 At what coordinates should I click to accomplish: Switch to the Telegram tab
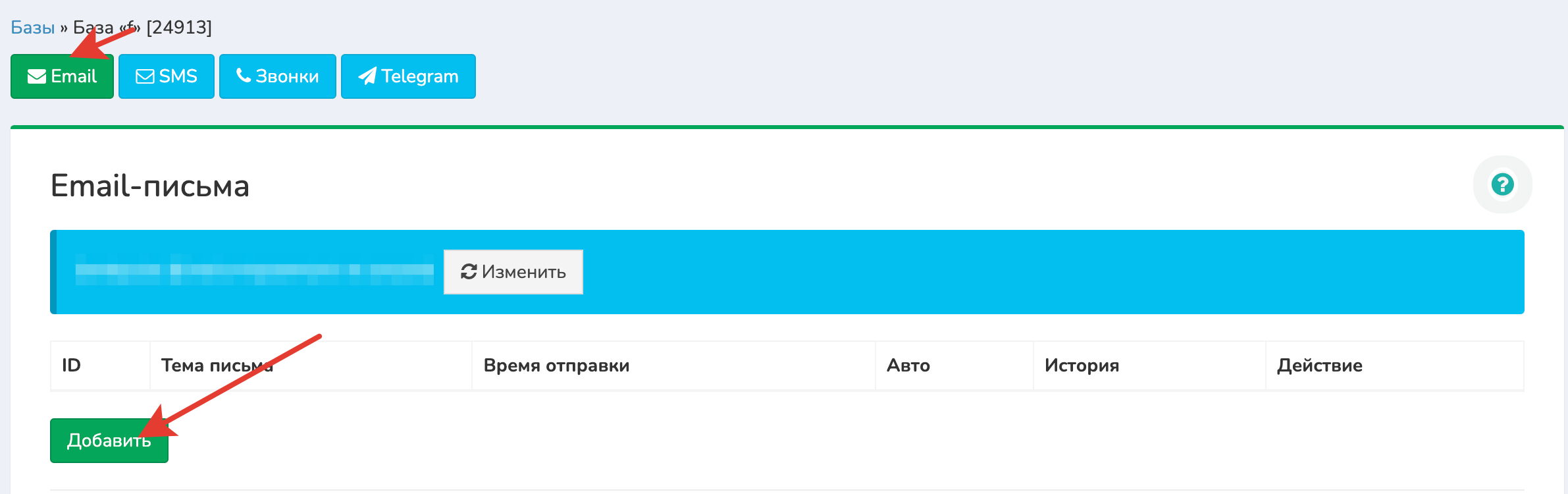click(408, 76)
